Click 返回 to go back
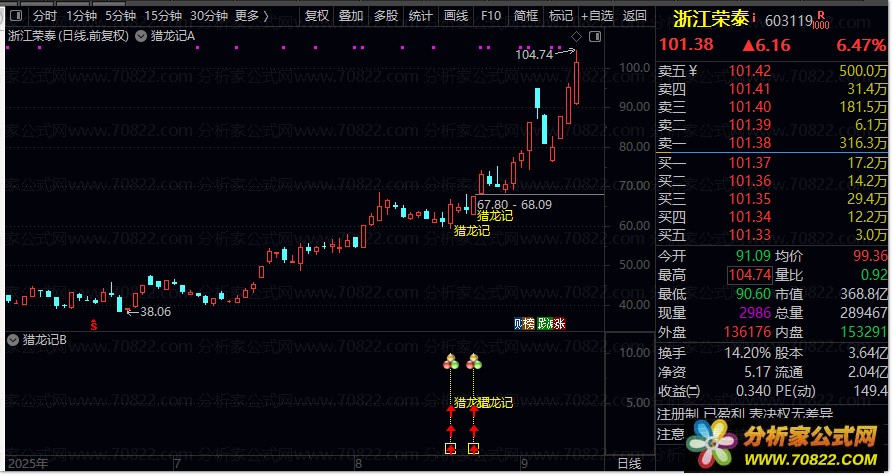The image size is (894, 476). click(x=635, y=15)
